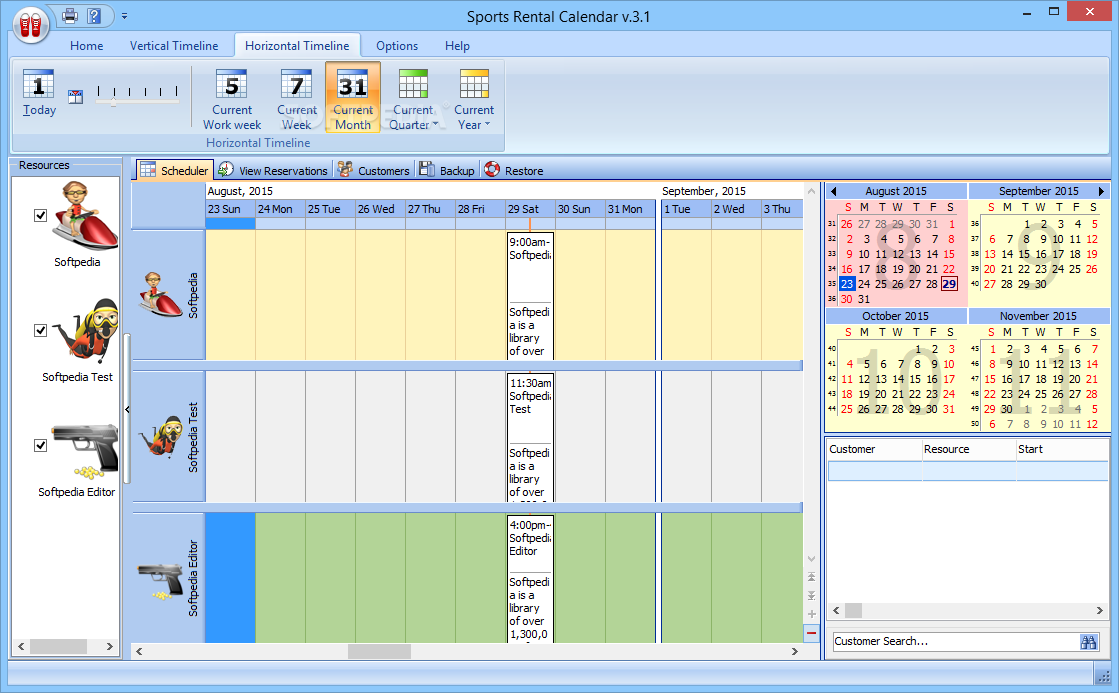Image resolution: width=1119 pixels, height=693 pixels.
Task: Open the 4:00pm Softpedia Editor reservation
Action: click(x=530, y=579)
